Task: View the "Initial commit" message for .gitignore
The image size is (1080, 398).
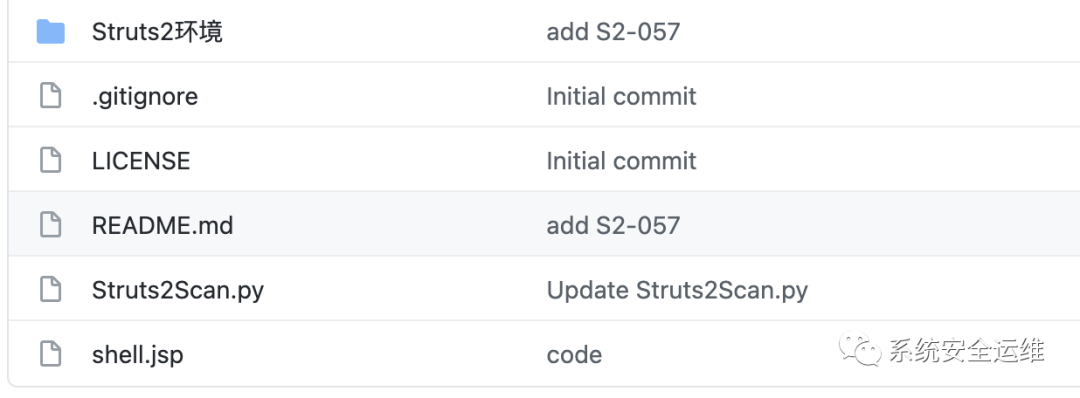Action: coord(621,96)
